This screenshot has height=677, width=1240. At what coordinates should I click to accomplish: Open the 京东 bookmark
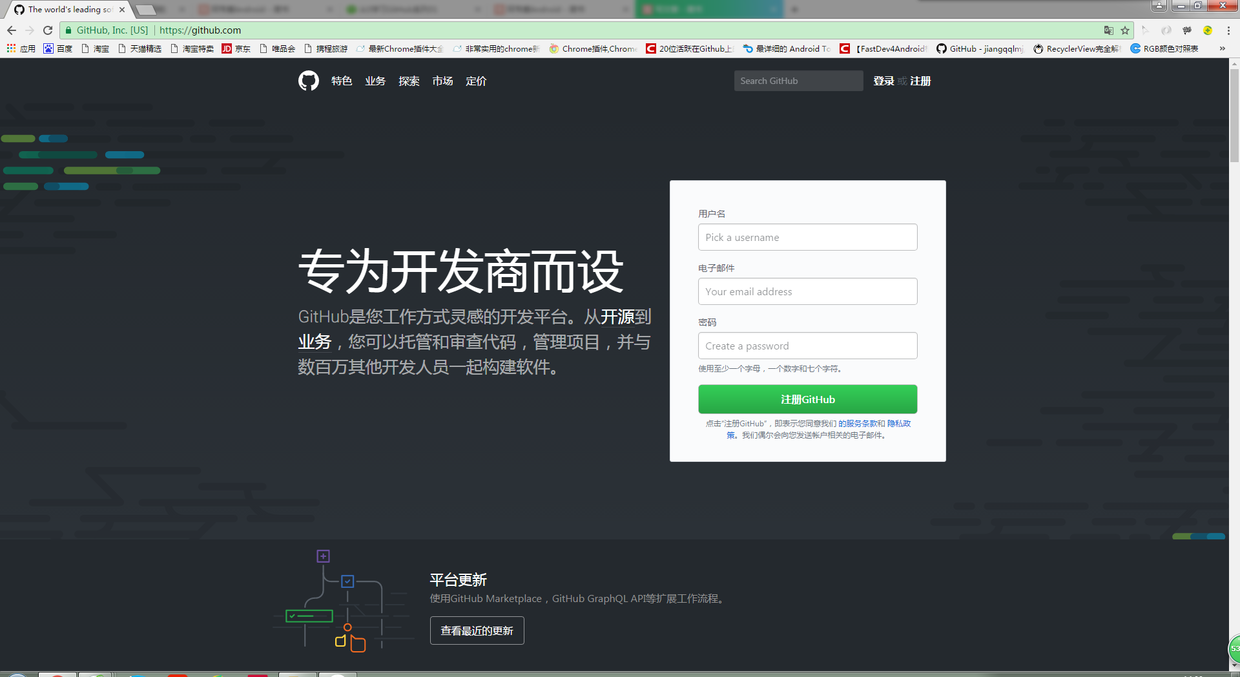click(x=236, y=48)
